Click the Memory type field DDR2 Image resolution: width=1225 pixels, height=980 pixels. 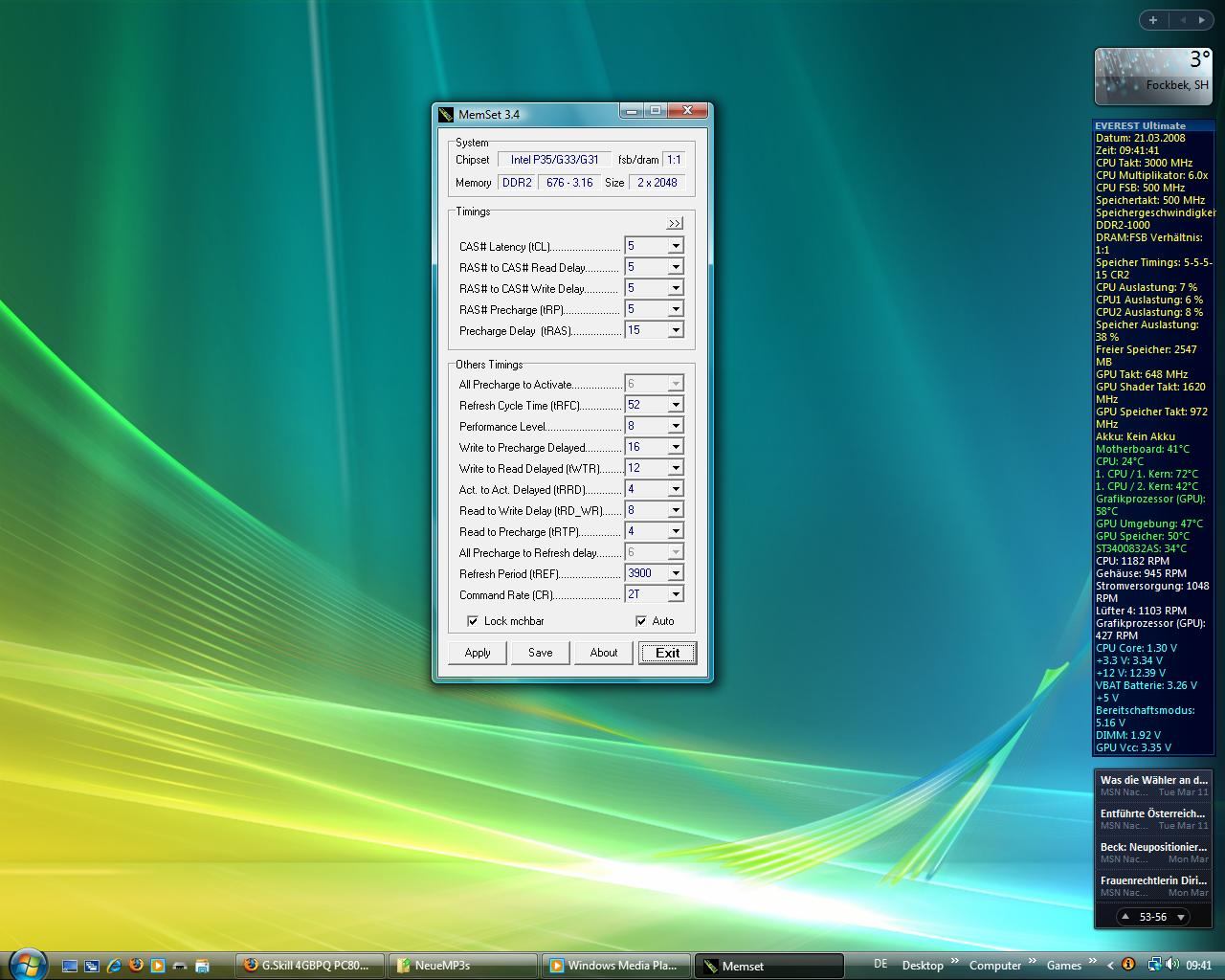(x=517, y=182)
